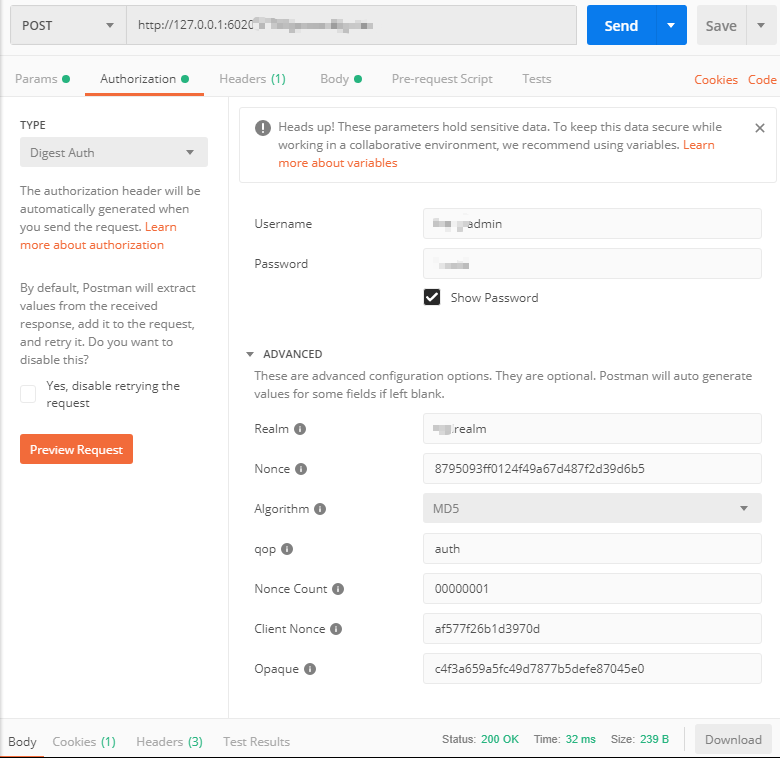Enable the disable retrying the request checkbox

click(x=28, y=394)
